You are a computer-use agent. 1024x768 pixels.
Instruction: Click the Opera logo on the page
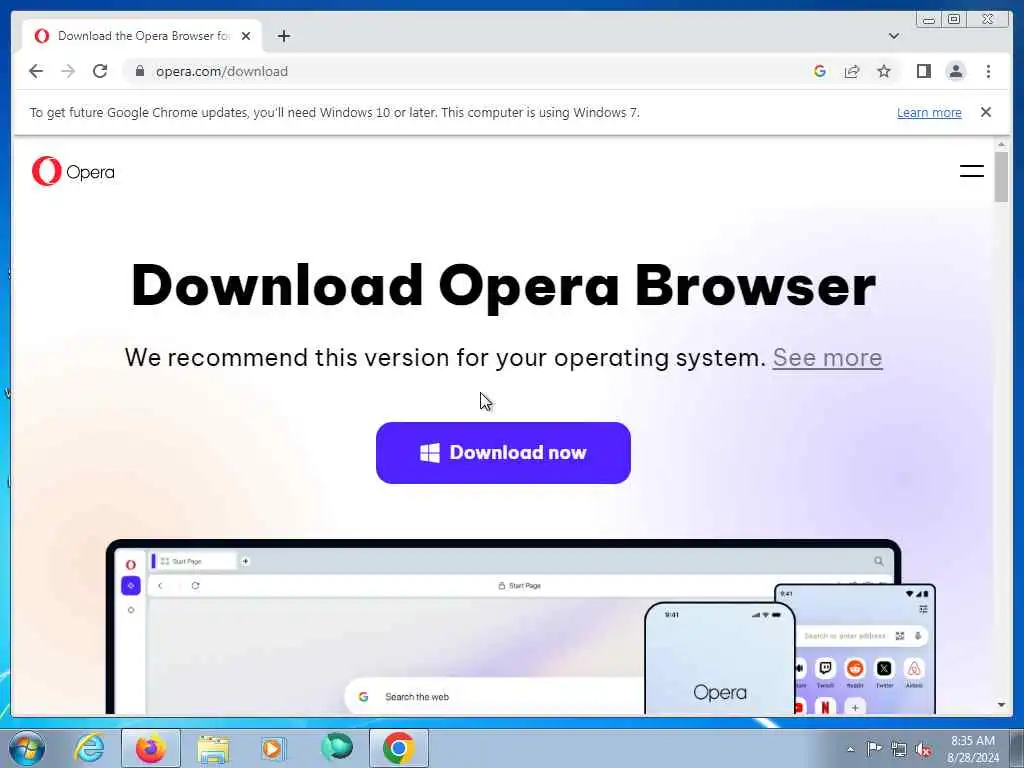coord(73,172)
